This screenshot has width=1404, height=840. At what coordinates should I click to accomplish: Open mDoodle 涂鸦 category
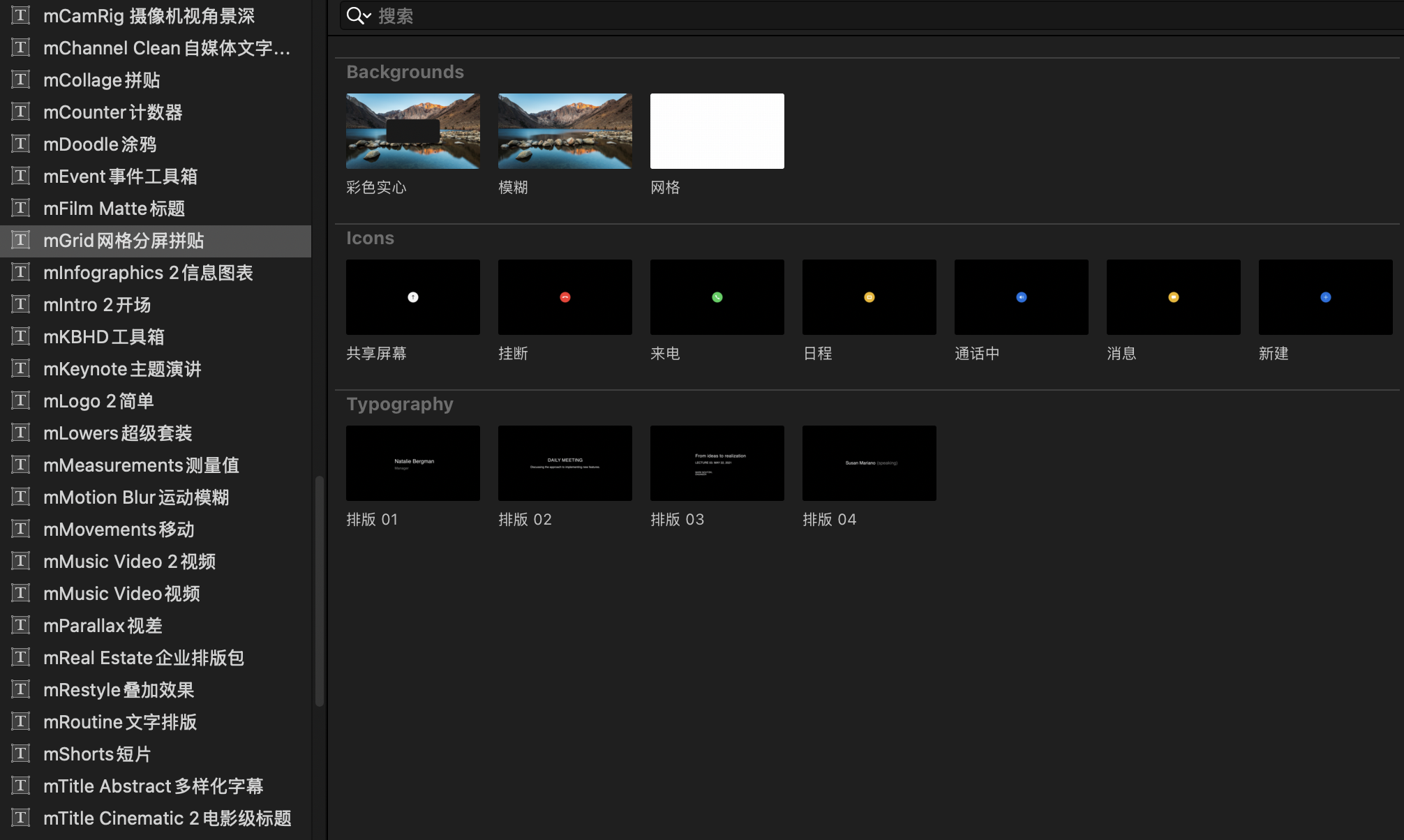coord(156,144)
